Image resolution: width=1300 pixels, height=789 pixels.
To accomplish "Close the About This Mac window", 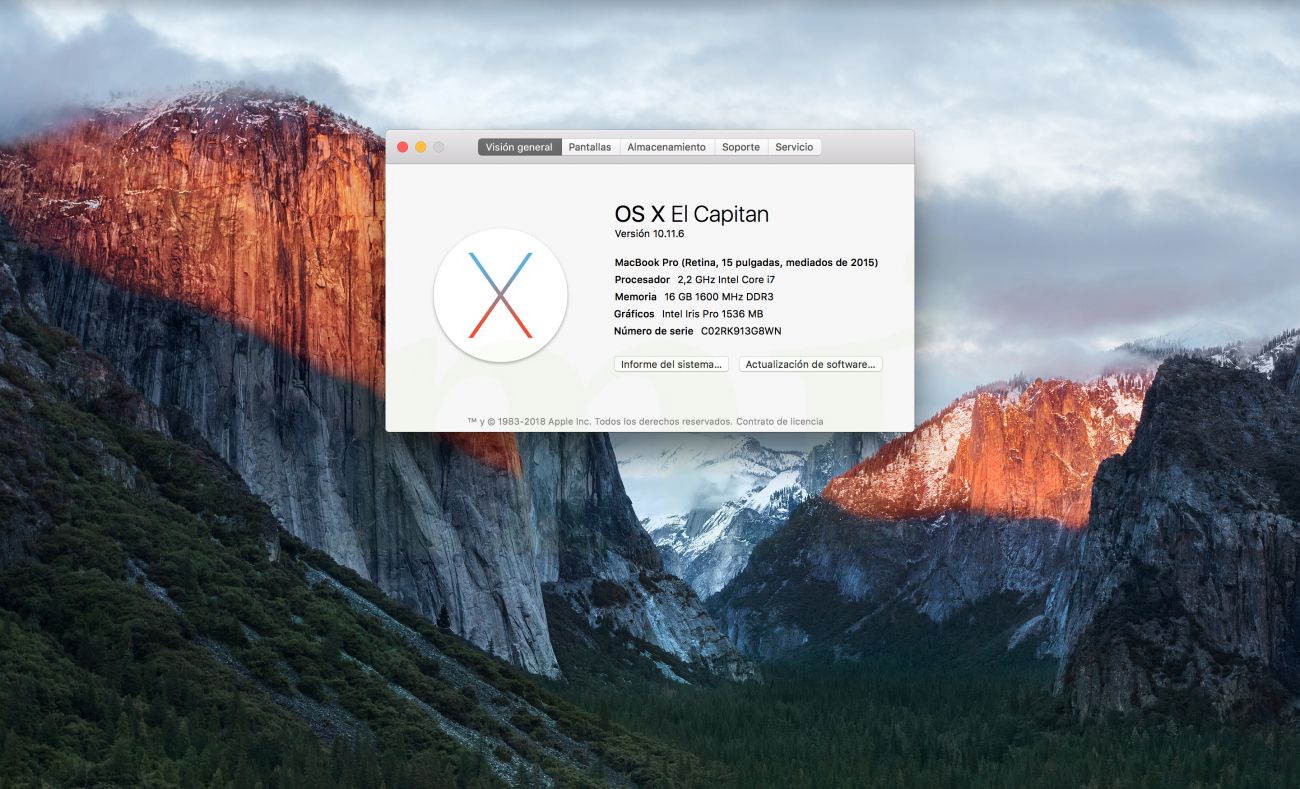I will tap(403, 147).
